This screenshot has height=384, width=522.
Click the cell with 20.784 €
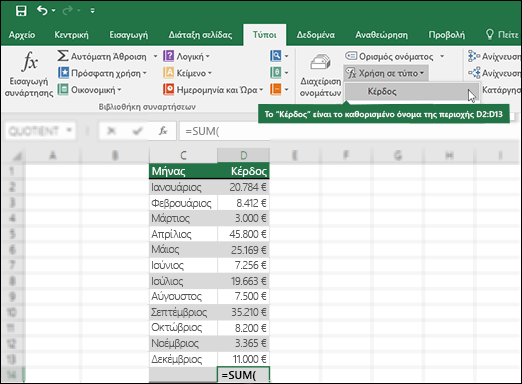[x=243, y=187]
